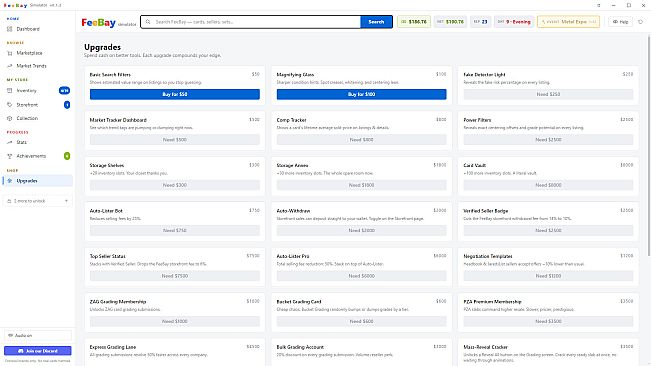The height and width of the screenshot is (366, 651).
Task: Click the REP 23 indicator
Action: pyautogui.click(x=481, y=22)
